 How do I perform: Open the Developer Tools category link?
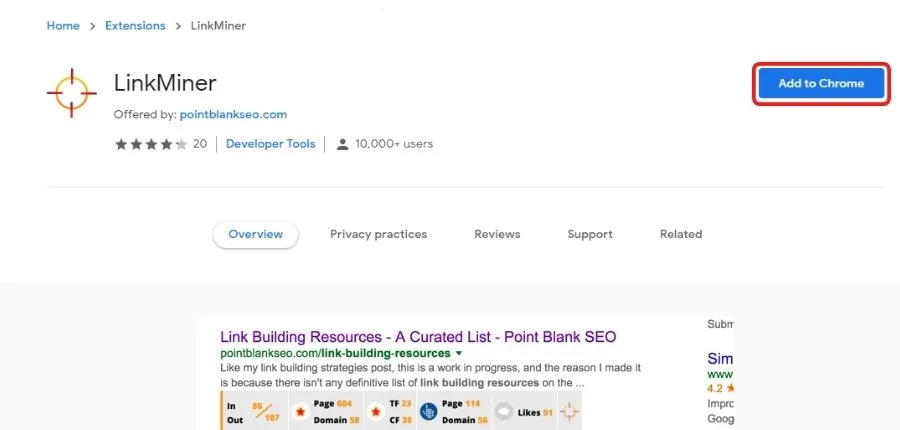pos(270,144)
